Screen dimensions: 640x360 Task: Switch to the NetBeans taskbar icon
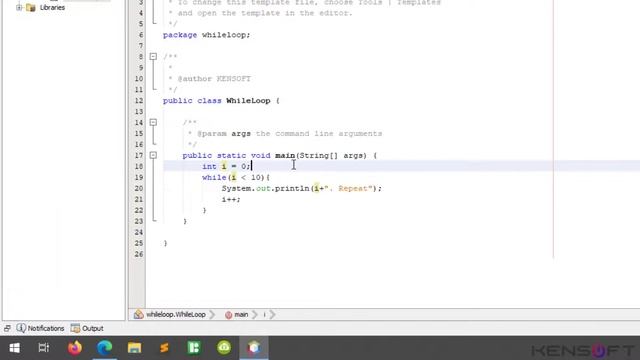[254, 348]
